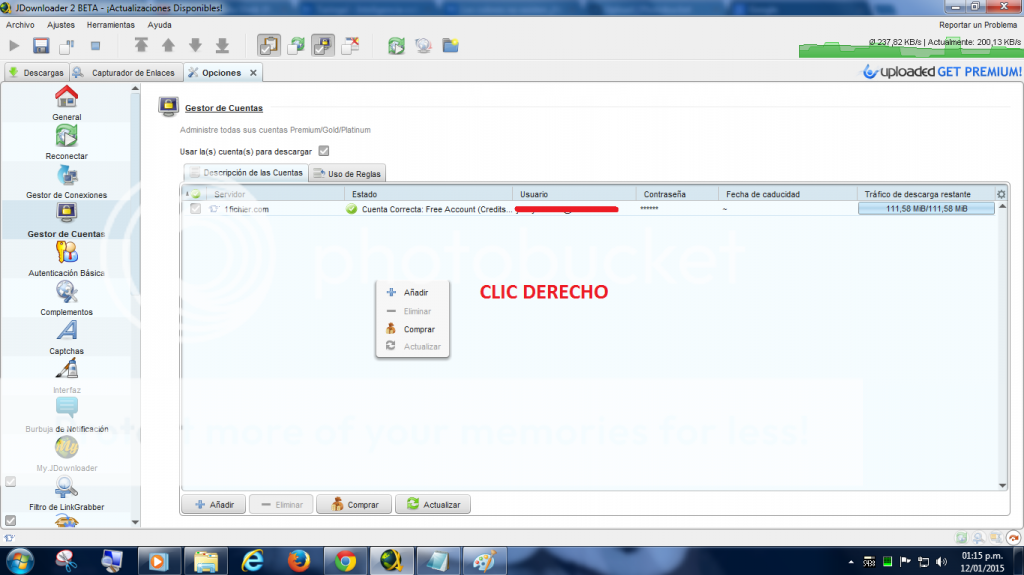The width and height of the screenshot is (1024, 575).
Task: Open Gestor de Conexiones in sidebar
Action: click(x=67, y=182)
